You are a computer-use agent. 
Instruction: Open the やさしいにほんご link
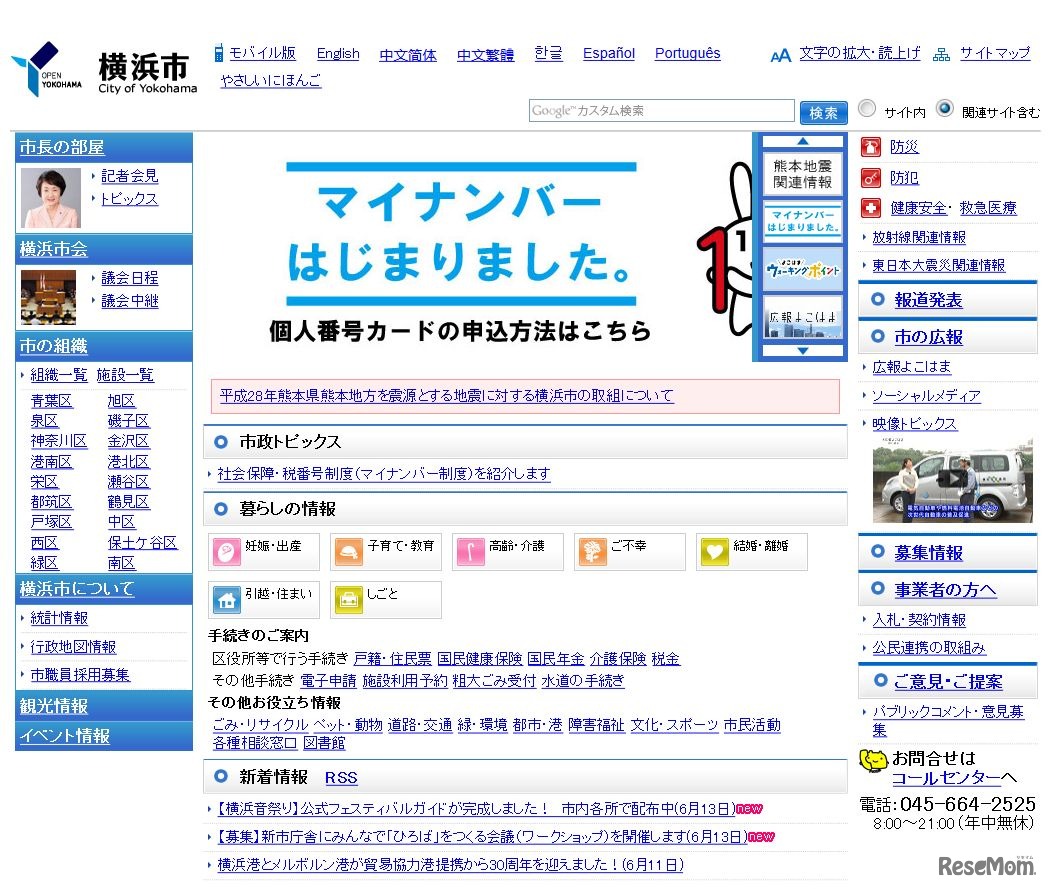click(271, 80)
